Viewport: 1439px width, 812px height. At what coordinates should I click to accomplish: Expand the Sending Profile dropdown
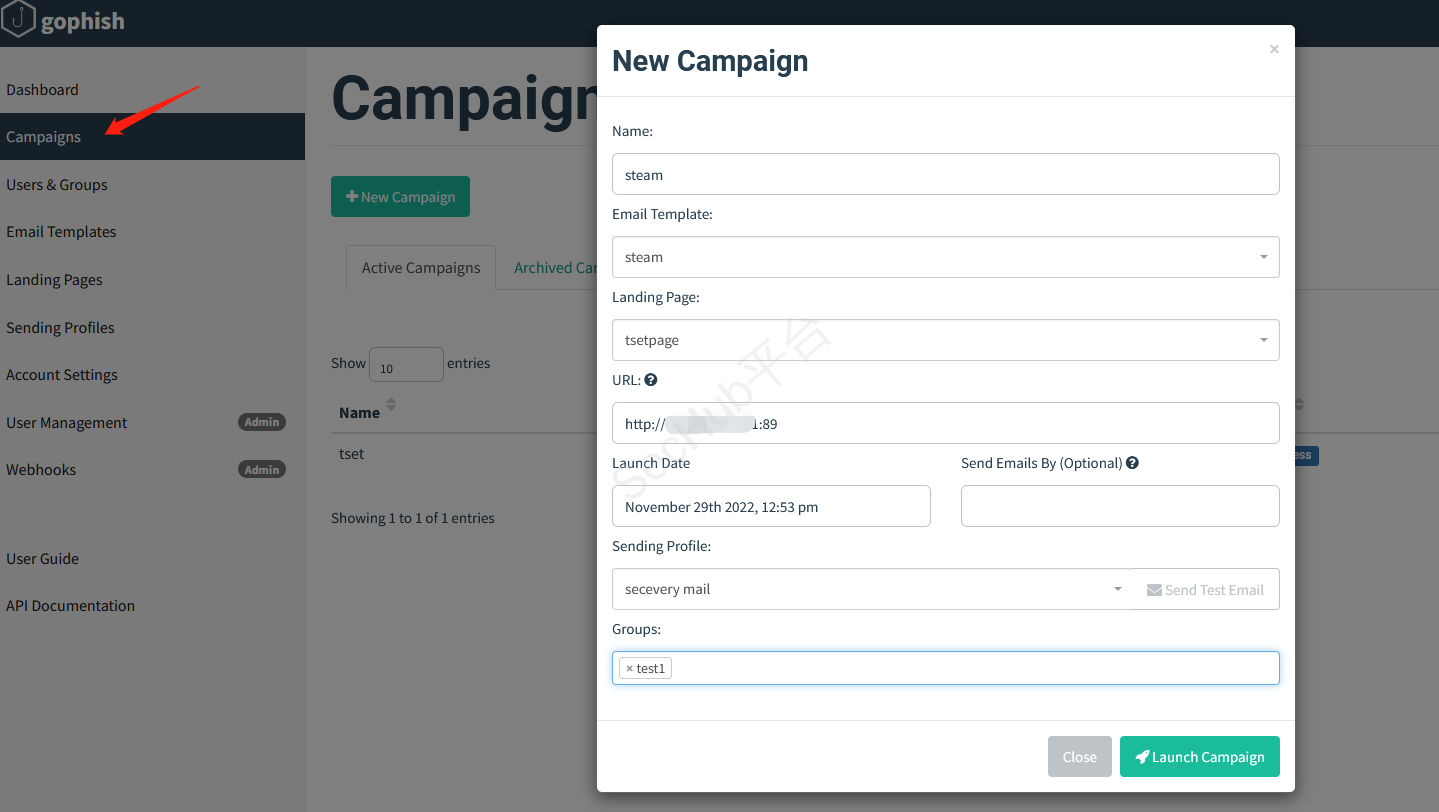(x=1118, y=589)
